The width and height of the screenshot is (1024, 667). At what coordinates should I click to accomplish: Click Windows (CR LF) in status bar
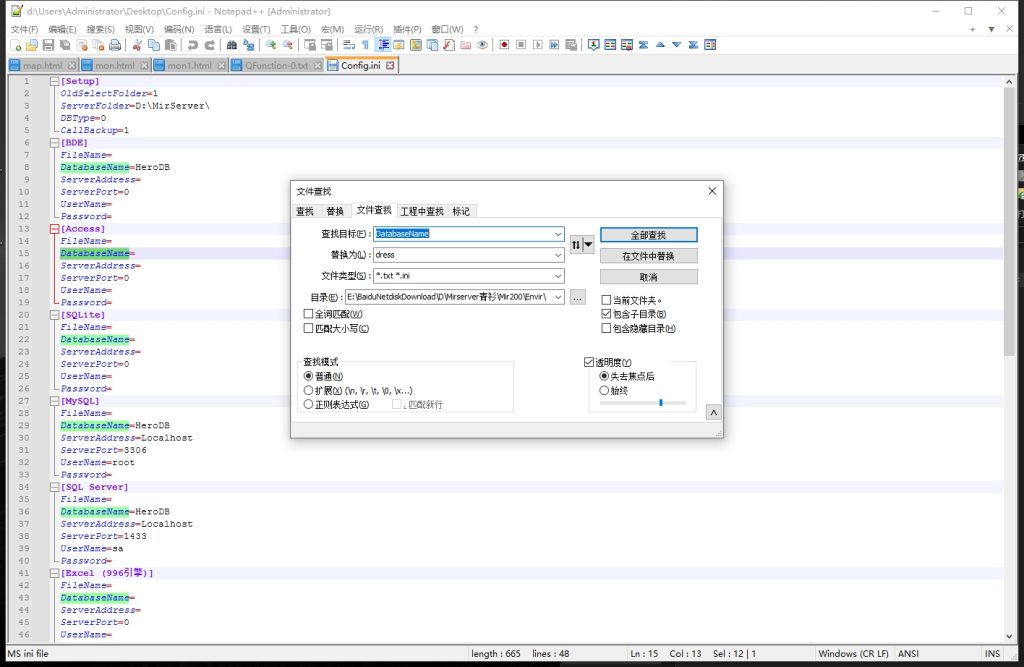tap(853, 653)
